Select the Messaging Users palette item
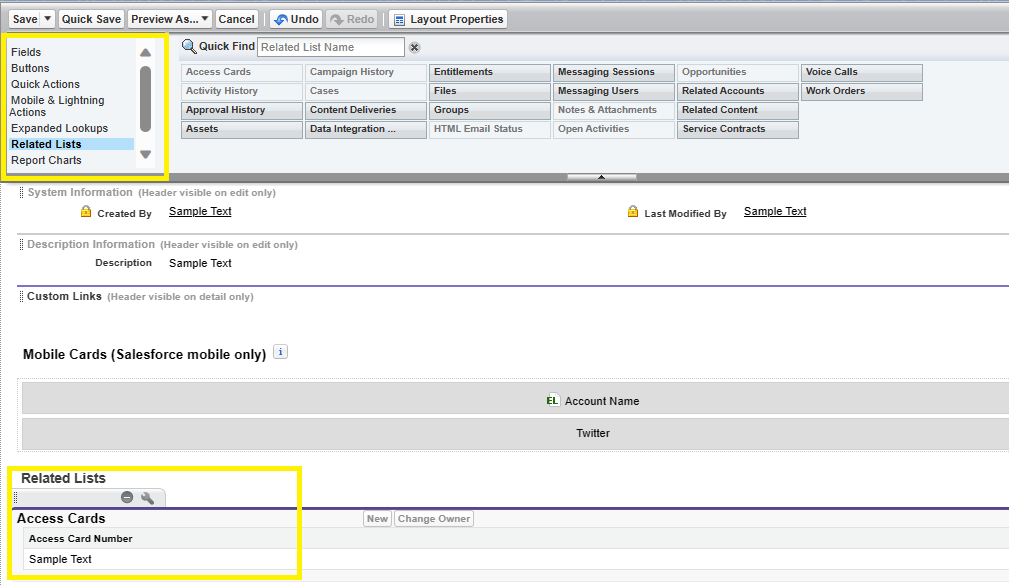This screenshot has width=1009, height=585. click(614, 91)
